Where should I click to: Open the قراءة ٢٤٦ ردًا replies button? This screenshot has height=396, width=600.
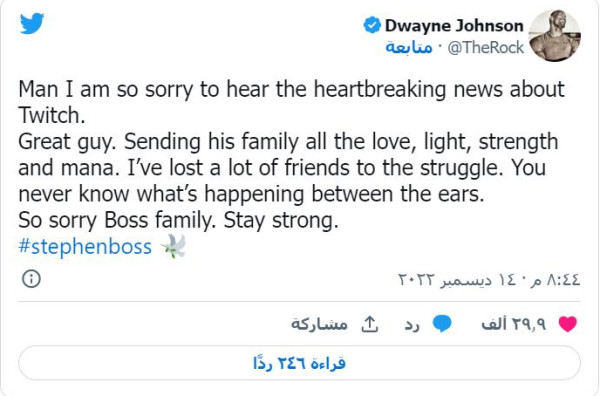tap(299, 363)
